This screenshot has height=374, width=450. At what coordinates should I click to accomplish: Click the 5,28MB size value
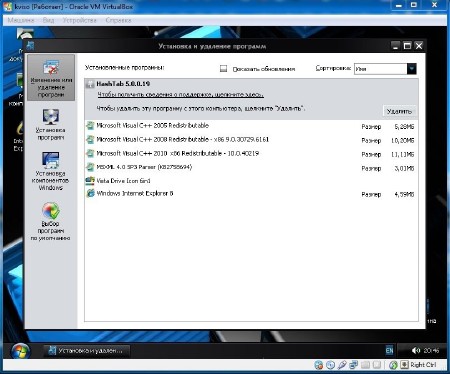[x=404, y=127]
